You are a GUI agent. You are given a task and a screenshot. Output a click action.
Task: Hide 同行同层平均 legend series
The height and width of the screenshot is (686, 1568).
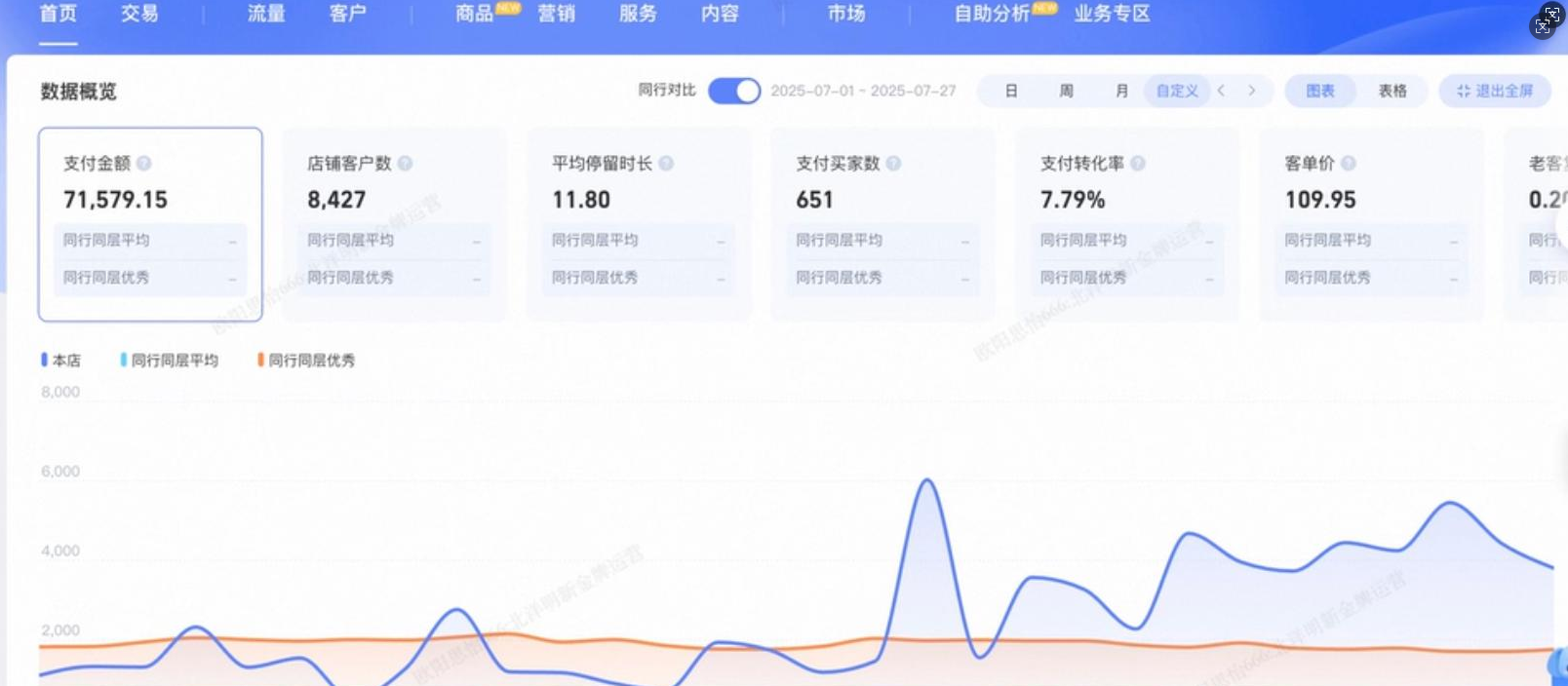pyautogui.click(x=170, y=361)
